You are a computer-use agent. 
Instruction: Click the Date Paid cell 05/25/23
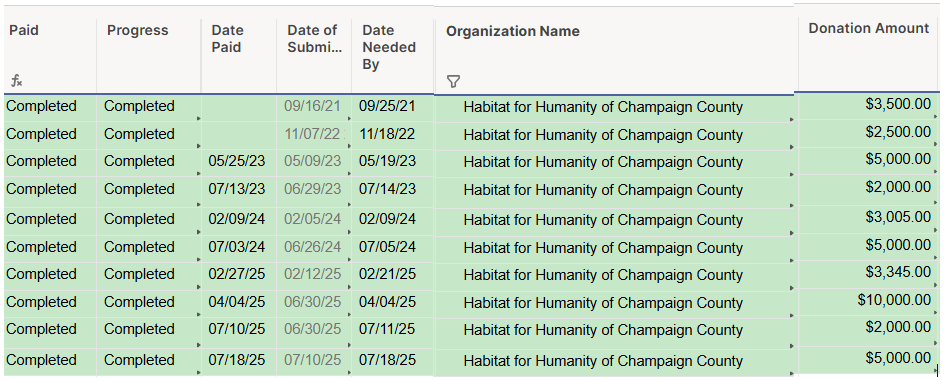239,161
